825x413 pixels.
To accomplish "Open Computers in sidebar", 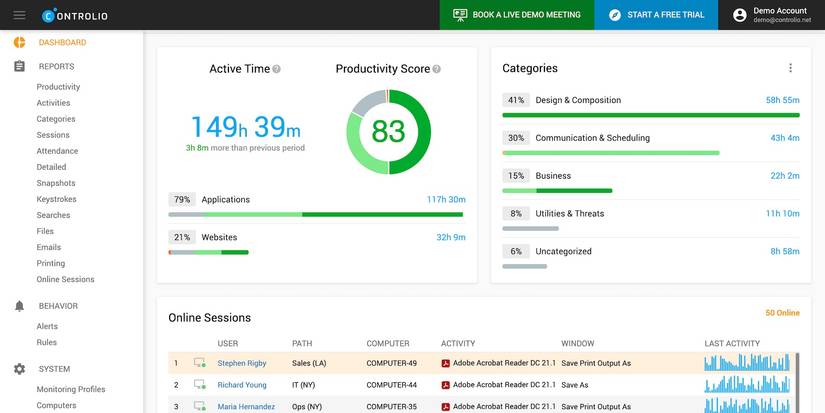I will (56, 406).
